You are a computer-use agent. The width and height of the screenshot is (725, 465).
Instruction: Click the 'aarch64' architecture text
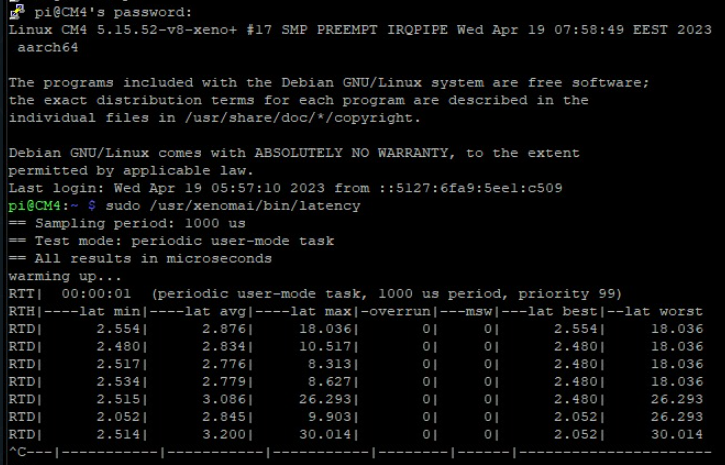point(48,48)
